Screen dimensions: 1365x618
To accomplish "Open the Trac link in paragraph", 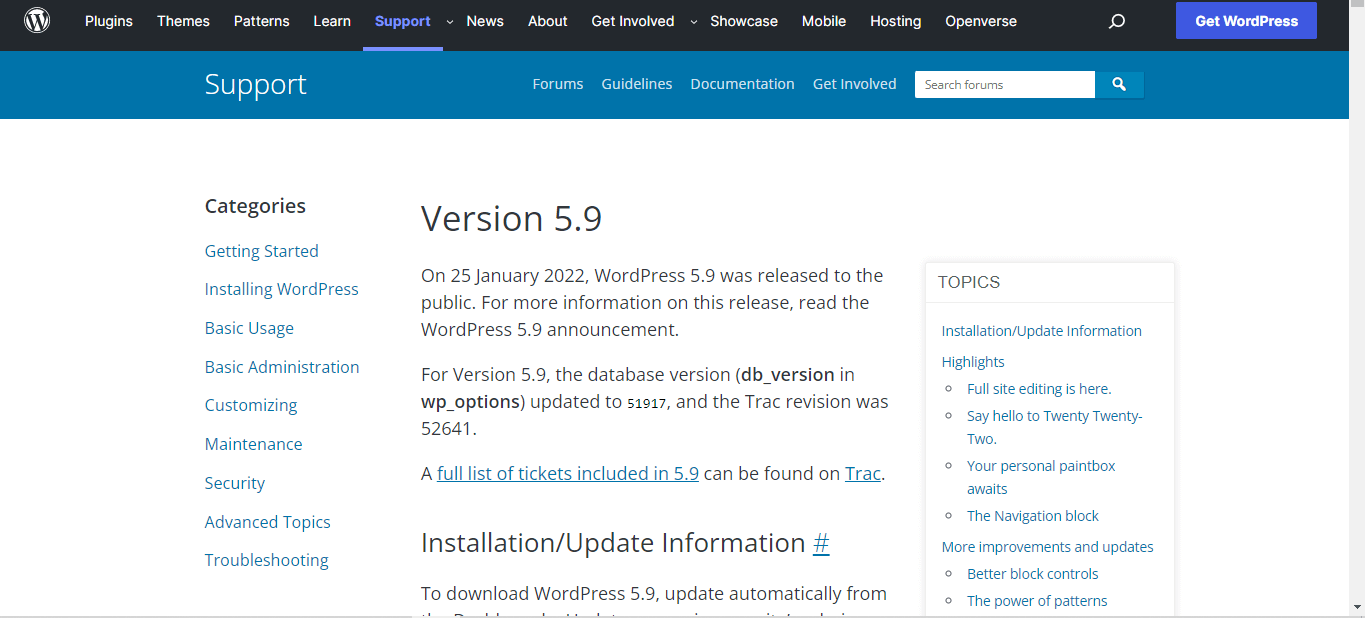I will point(863,474).
